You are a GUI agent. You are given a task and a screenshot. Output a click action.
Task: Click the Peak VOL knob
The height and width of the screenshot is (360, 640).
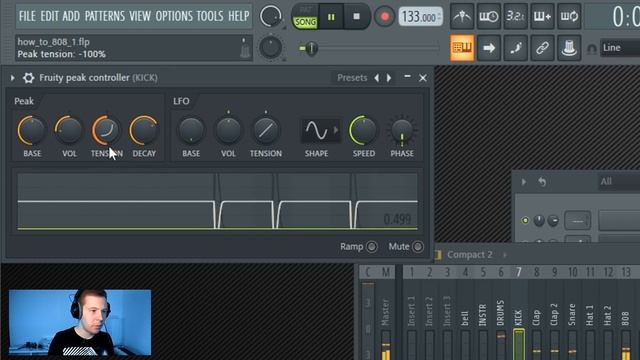69,131
